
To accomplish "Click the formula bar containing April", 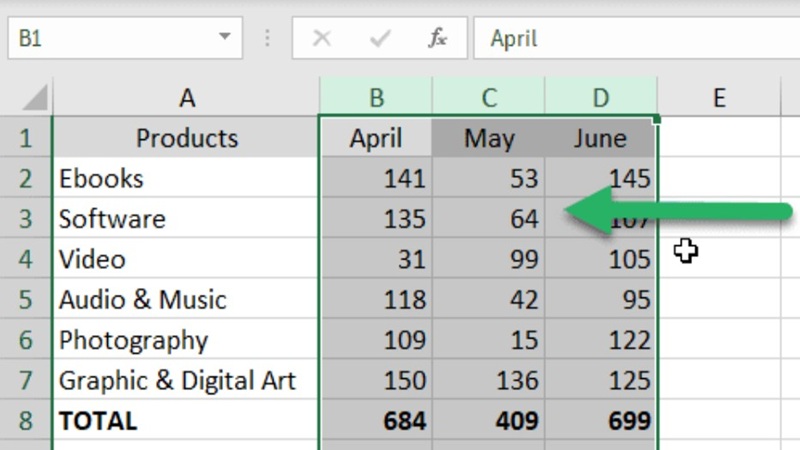I will (x=637, y=38).
